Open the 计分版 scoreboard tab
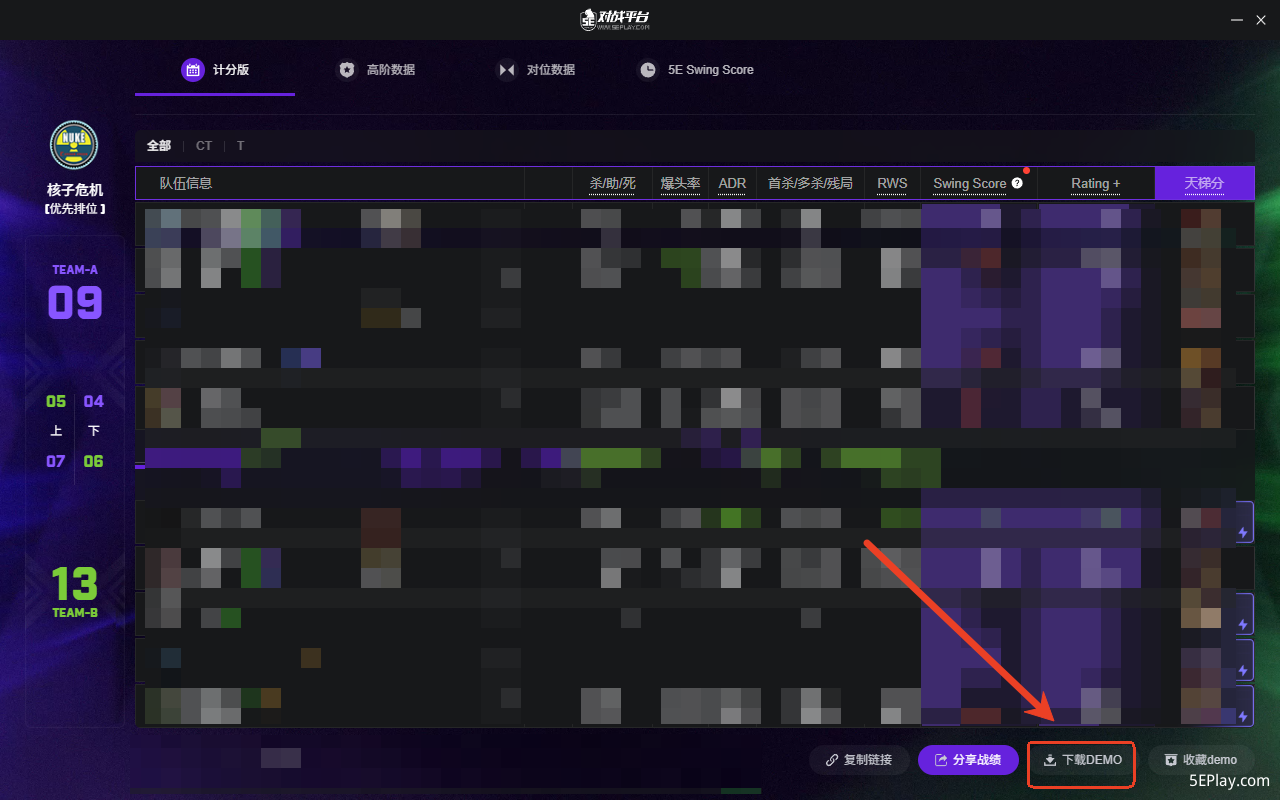This screenshot has width=1280, height=800. click(x=215, y=70)
